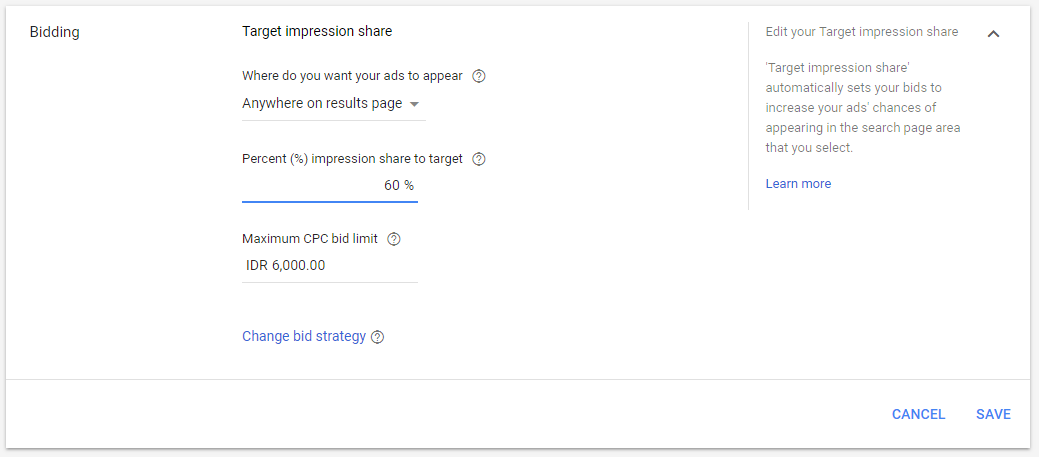Open the Change bid strategy link

304,336
